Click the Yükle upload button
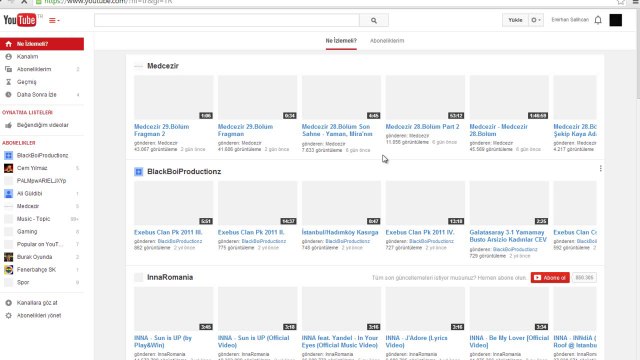This screenshot has height=360, width=640. click(x=515, y=20)
